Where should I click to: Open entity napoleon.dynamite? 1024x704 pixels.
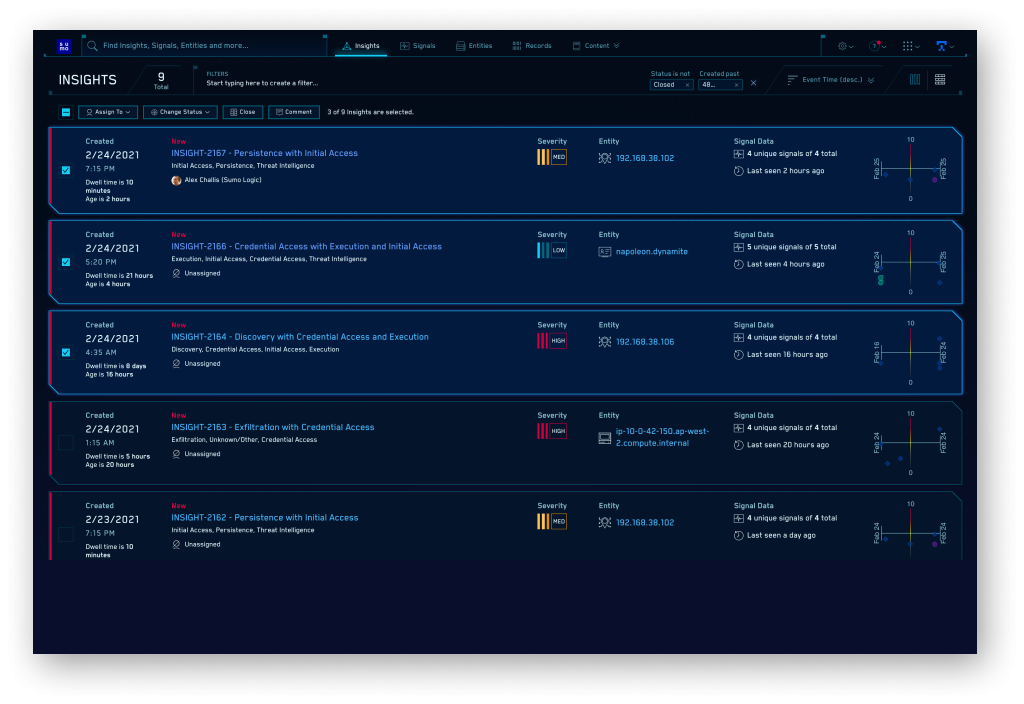pos(651,251)
